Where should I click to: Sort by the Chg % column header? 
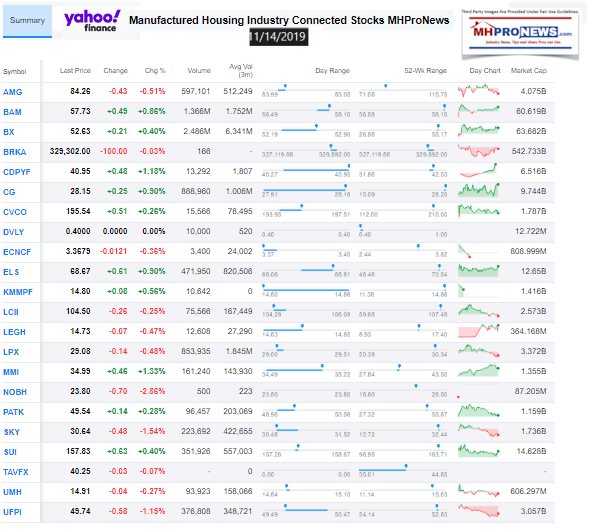pos(155,71)
